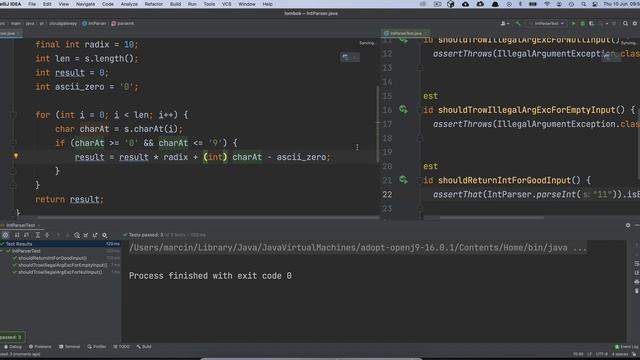Open the VCS menu
The width and height of the screenshot is (640, 360).
click(x=226, y=4)
